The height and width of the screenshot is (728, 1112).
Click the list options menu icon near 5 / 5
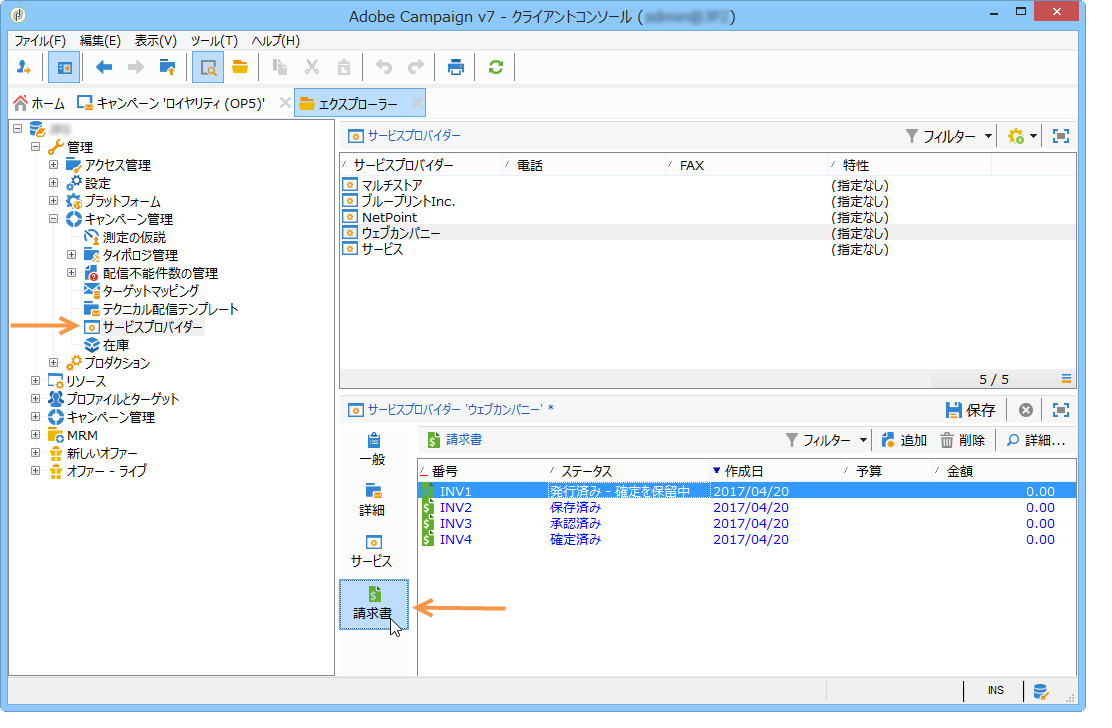pos(1066,379)
